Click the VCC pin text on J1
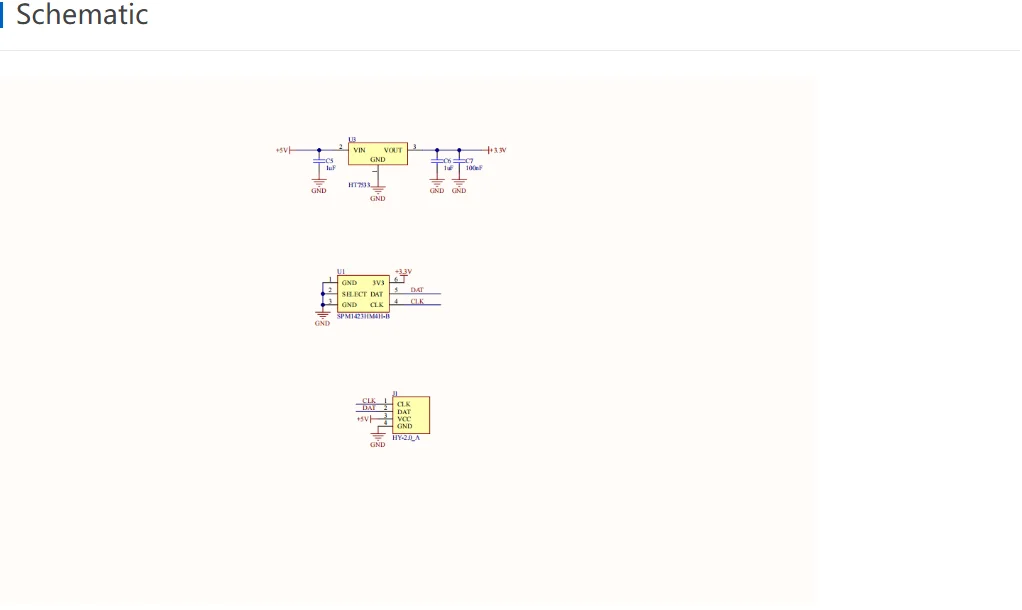Screen dimensions: 1022x610 click(404, 419)
